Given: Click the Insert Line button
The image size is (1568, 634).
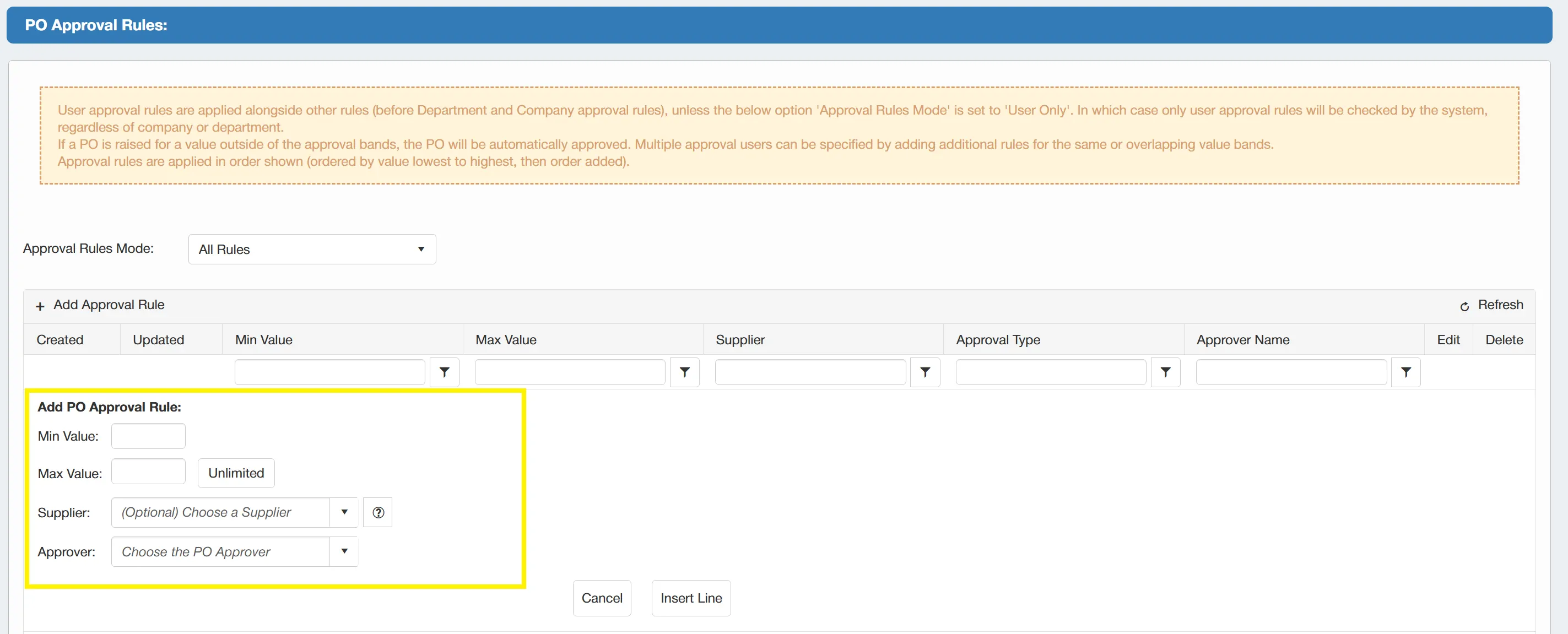Looking at the screenshot, I should (691, 598).
